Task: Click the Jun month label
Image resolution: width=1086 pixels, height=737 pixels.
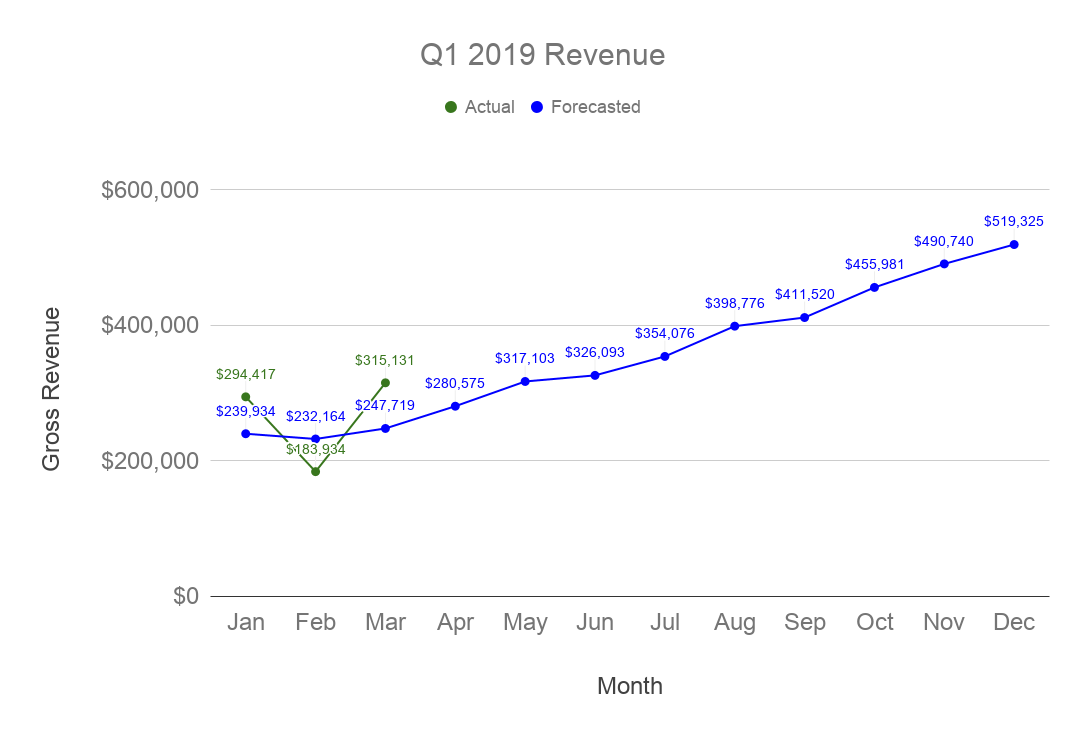Action: (x=595, y=622)
